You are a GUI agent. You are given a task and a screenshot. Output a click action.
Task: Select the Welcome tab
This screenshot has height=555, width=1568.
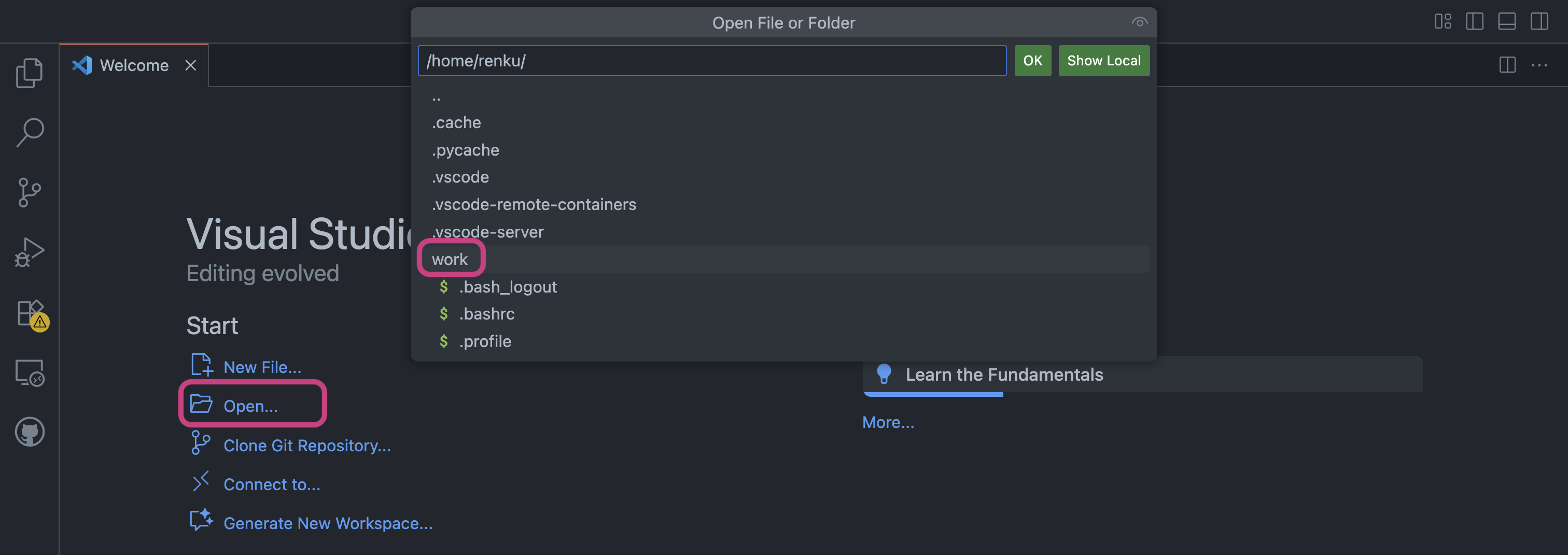pyautogui.click(x=134, y=65)
